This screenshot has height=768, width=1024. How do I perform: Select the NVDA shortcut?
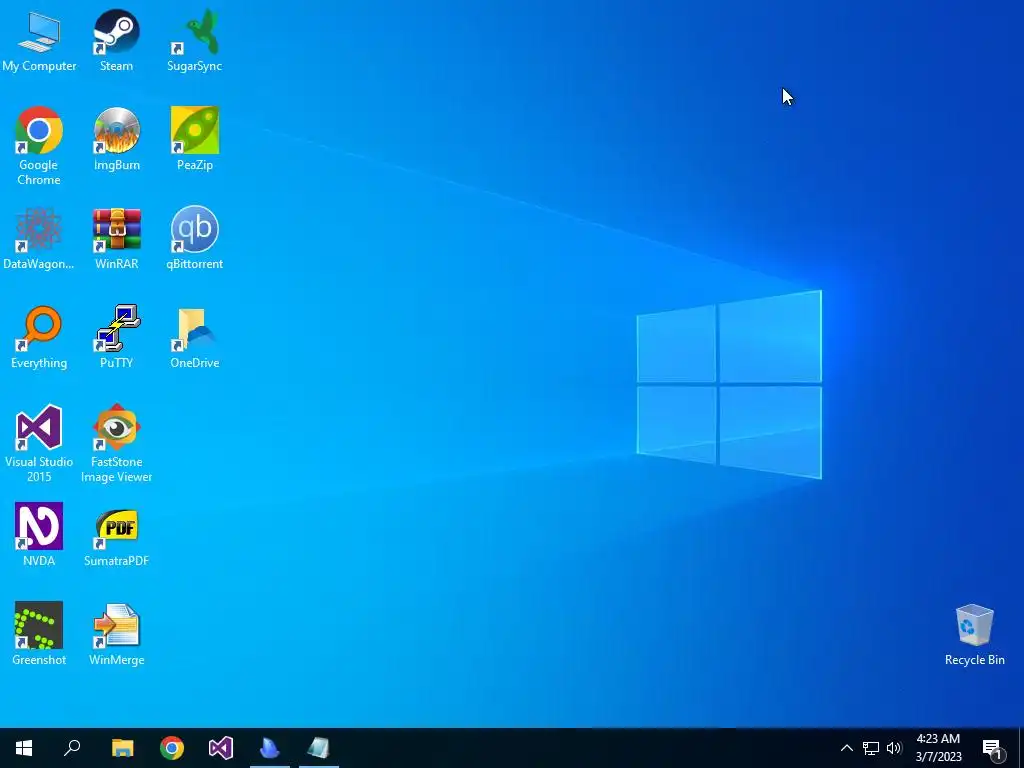[39, 535]
